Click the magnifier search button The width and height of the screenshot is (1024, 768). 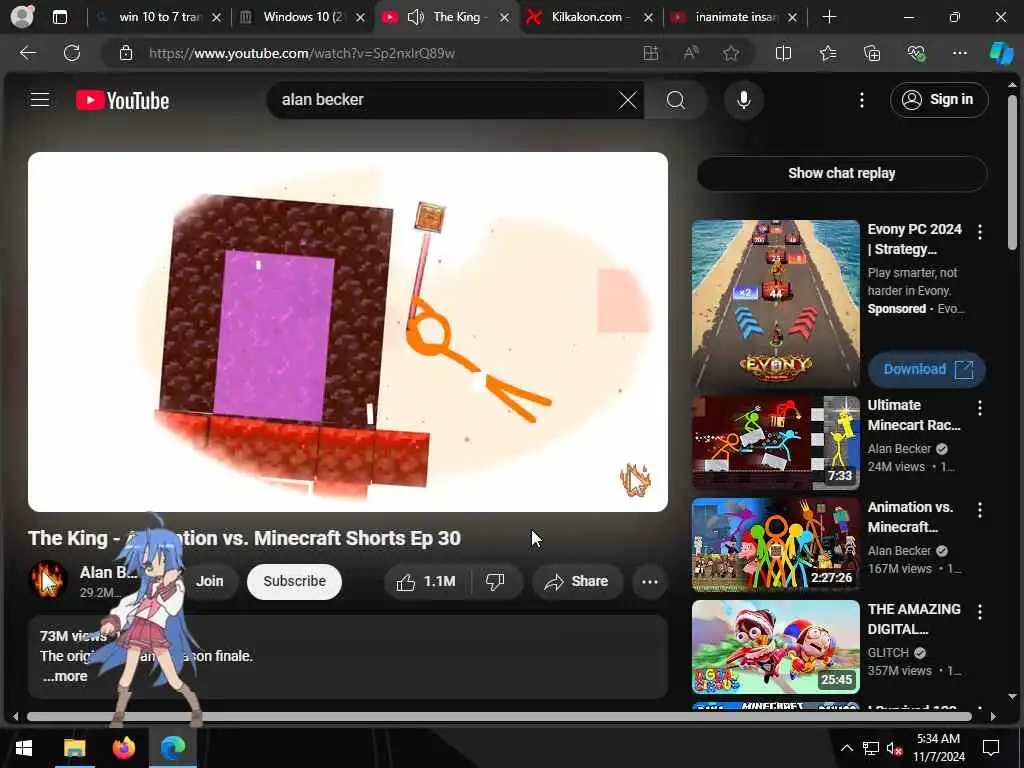[676, 101]
